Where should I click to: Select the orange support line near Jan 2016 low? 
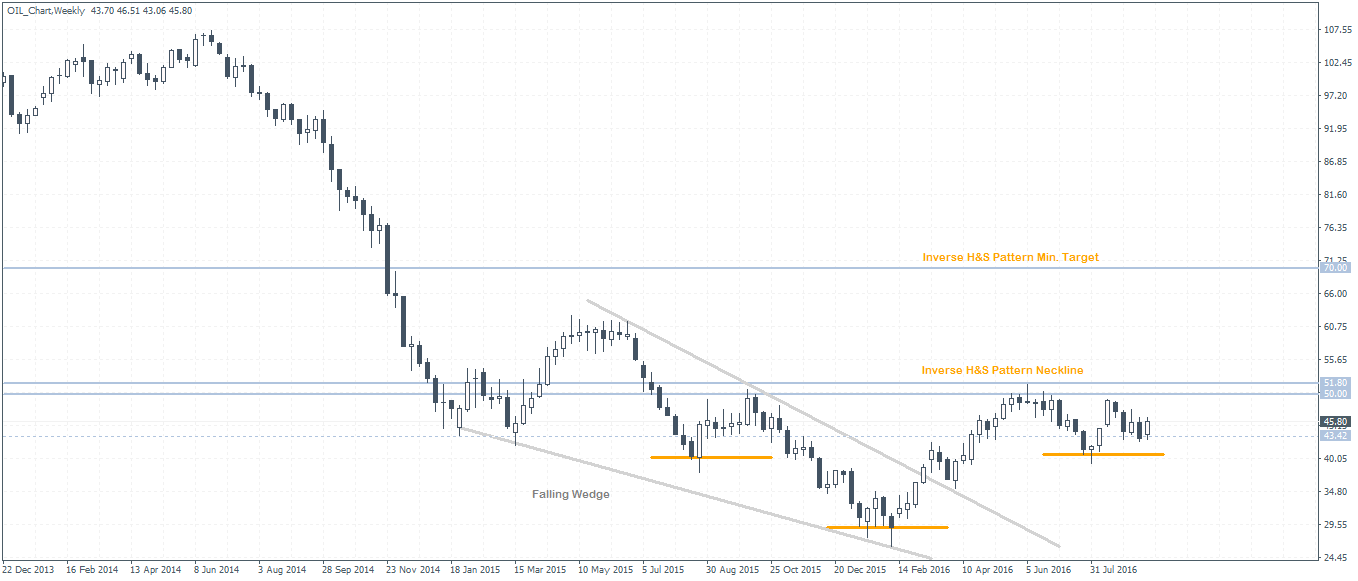887,527
